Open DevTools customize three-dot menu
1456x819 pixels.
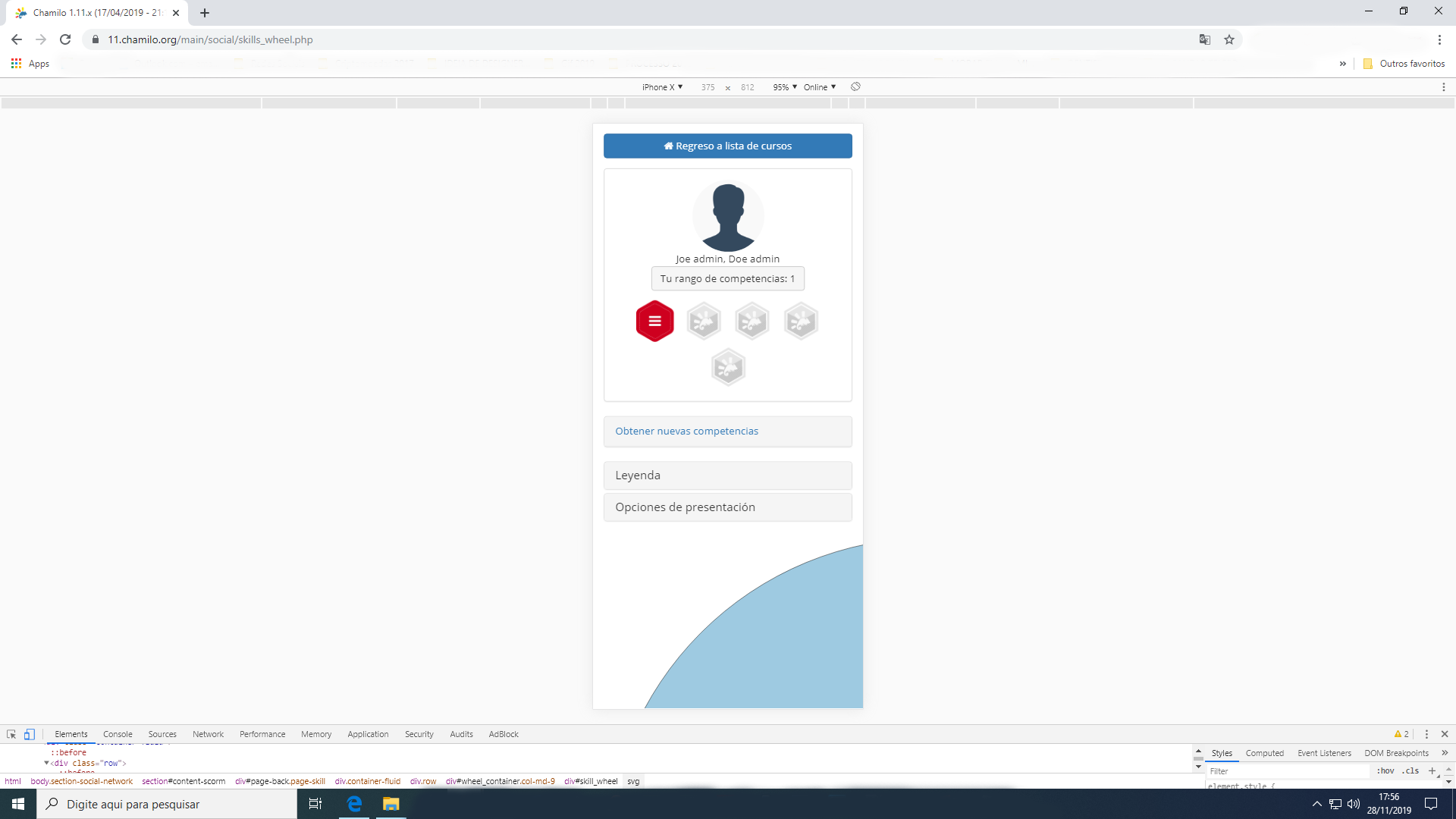tap(1426, 734)
